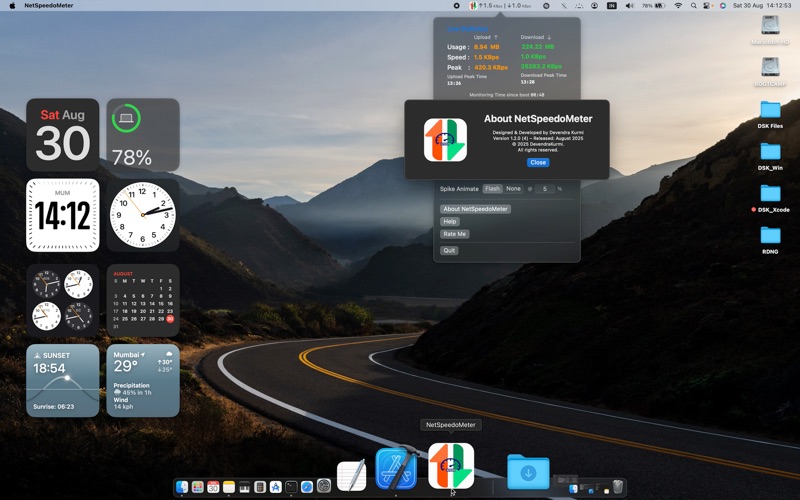Image resolution: width=800 pixels, height=500 pixels.
Task: Click the Sunset 18:54 widget
Action: point(63,381)
